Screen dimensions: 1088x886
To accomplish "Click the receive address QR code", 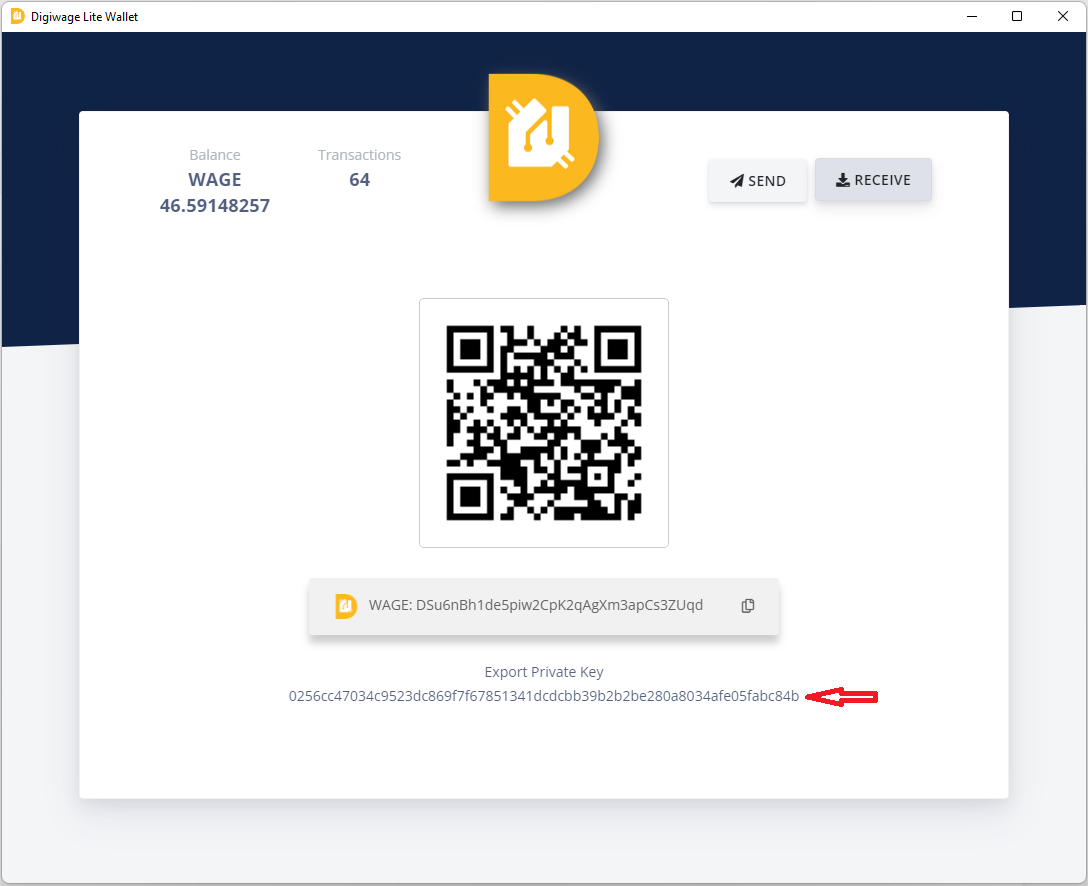I will pyautogui.click(x=543, y=423).
